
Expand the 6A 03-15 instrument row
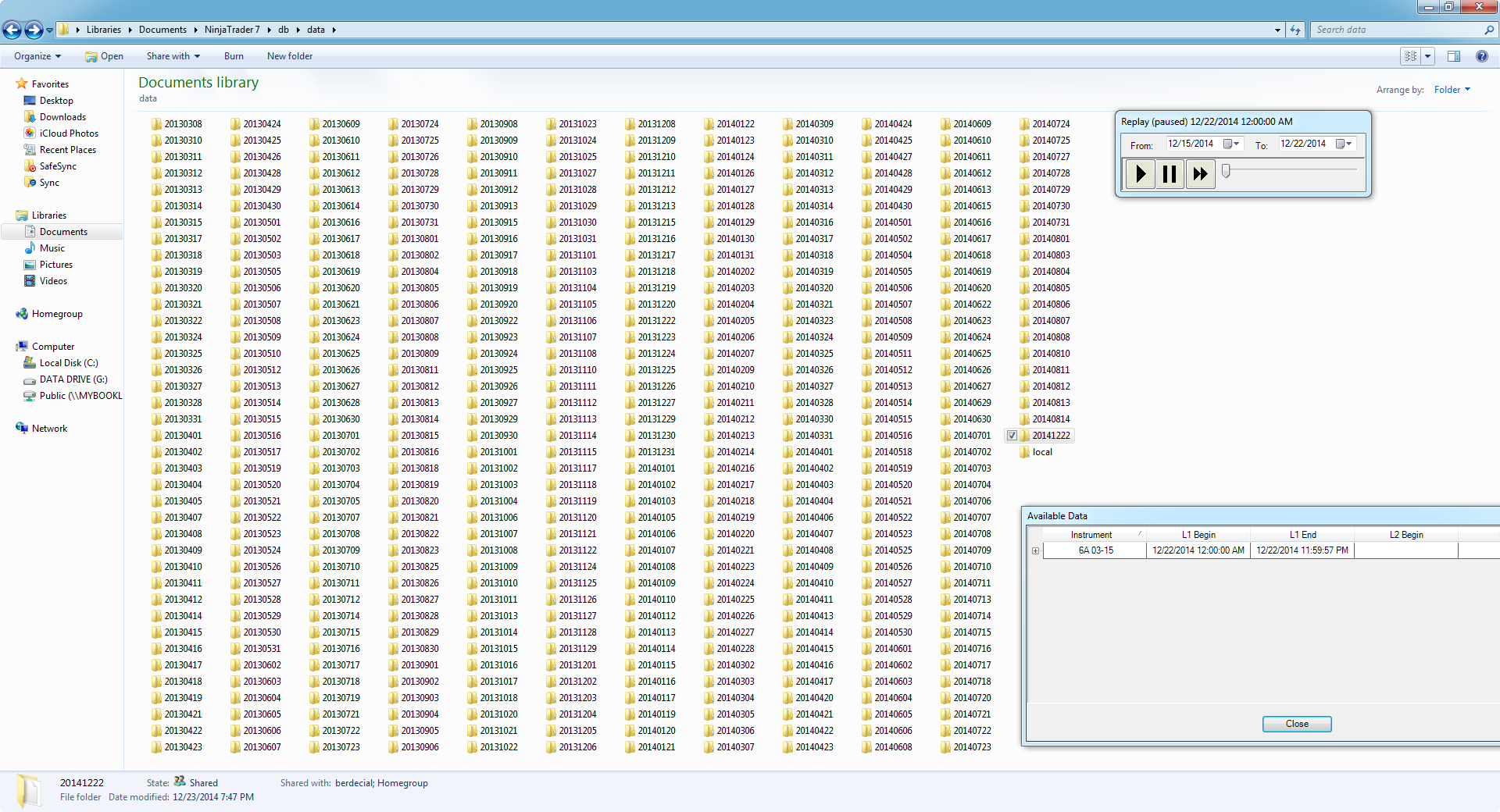coord(1035,551)
